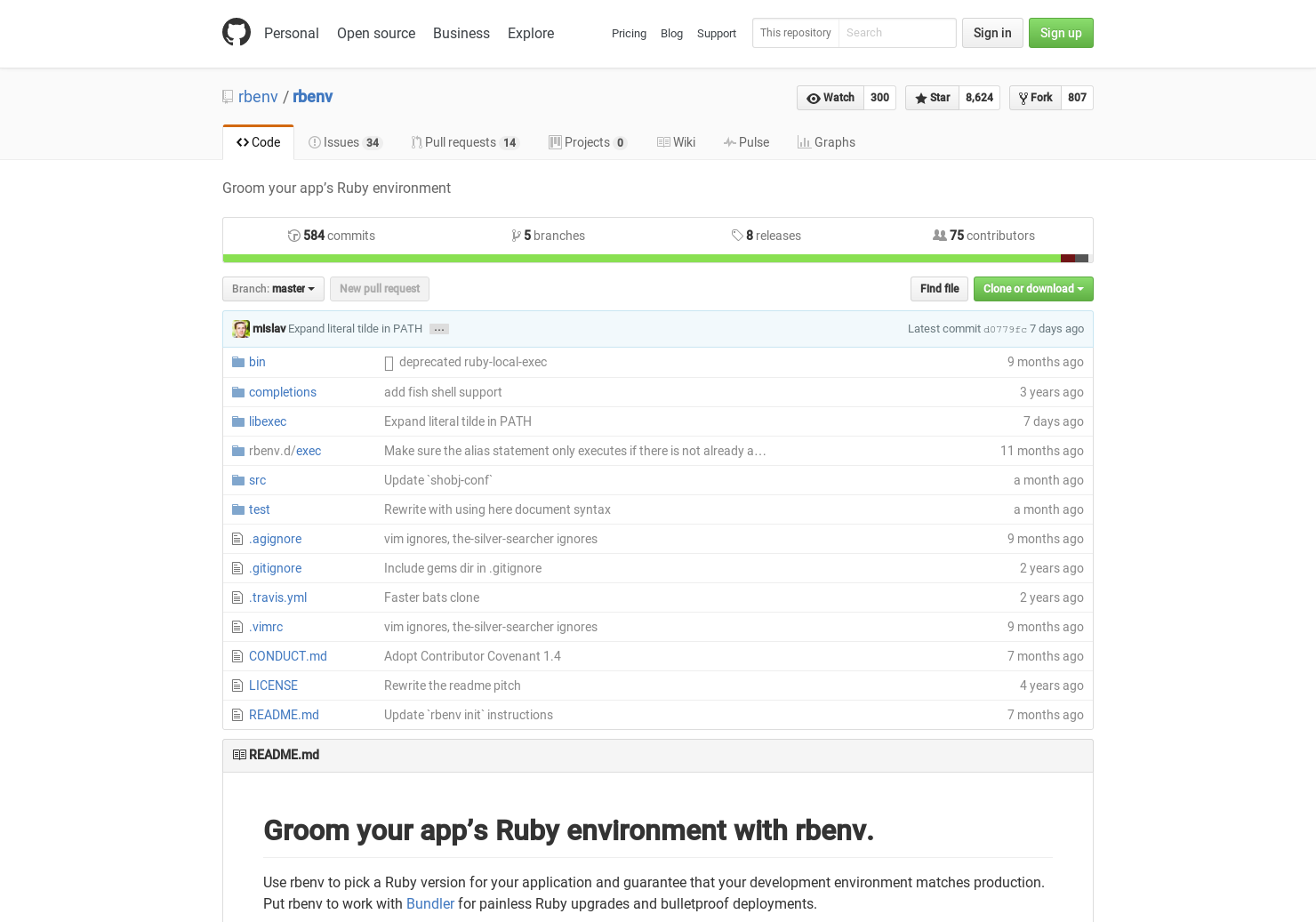Screen dimensions: 1316x922
Task: Focus the Search input field
Action: coord(896,33)
